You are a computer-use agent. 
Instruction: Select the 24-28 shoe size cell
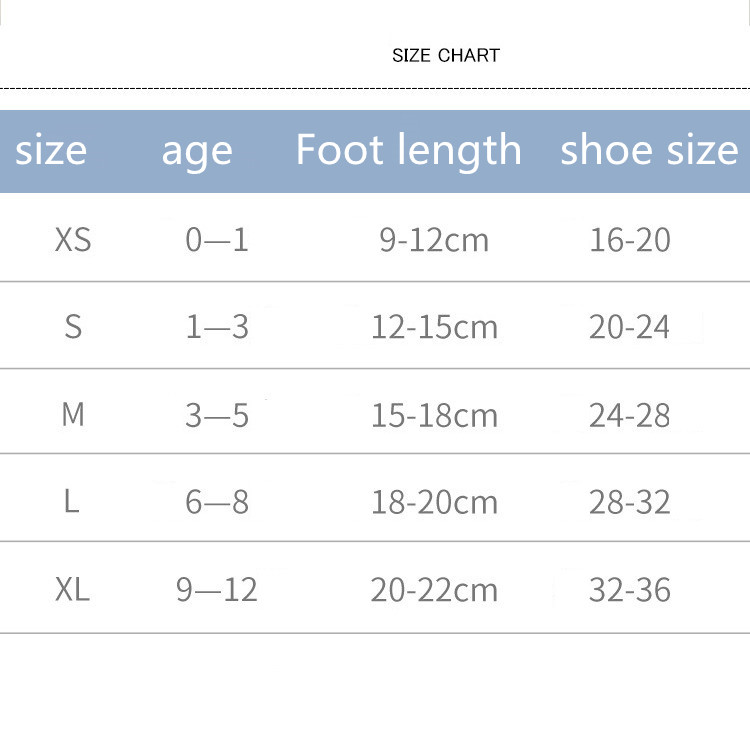pyautogui.click(x=630, y=415)
